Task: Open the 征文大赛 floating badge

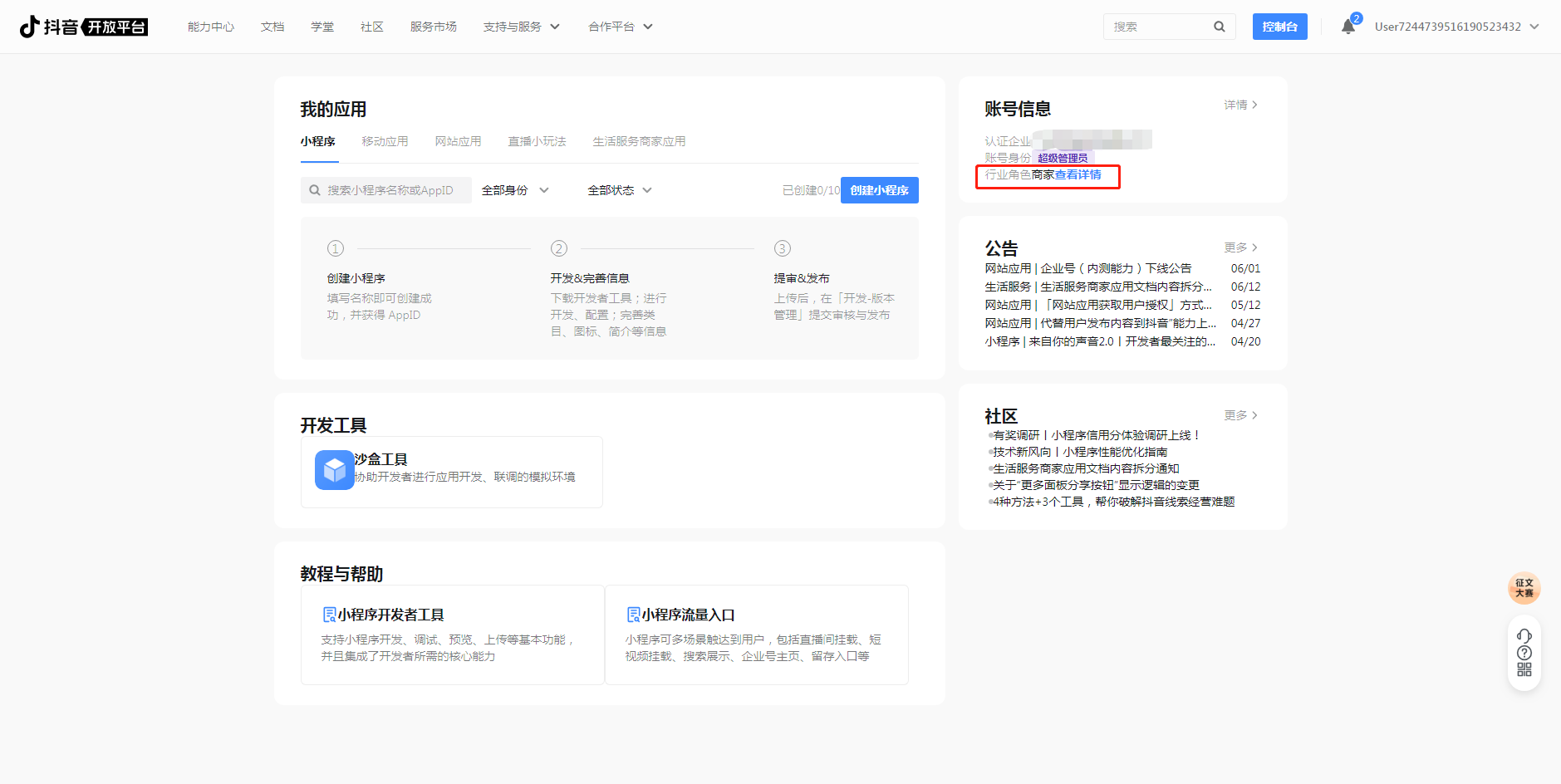Action: (1524, 588)
